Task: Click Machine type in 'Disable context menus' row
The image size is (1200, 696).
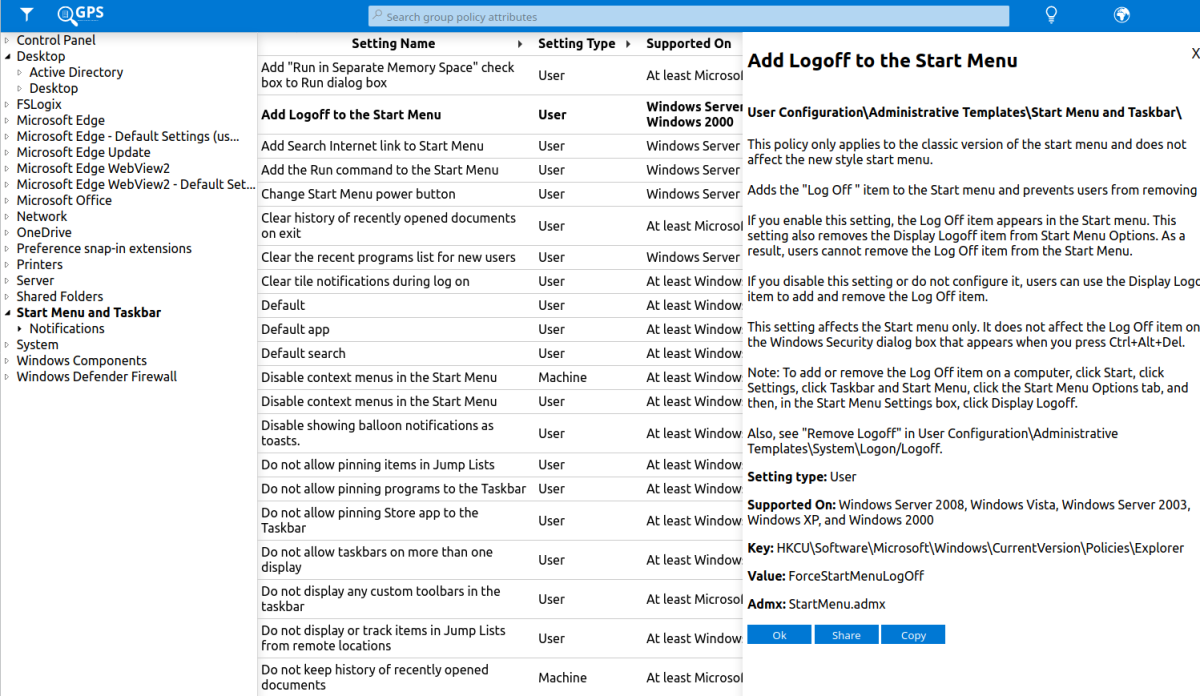Action: (x=562, y=377)
